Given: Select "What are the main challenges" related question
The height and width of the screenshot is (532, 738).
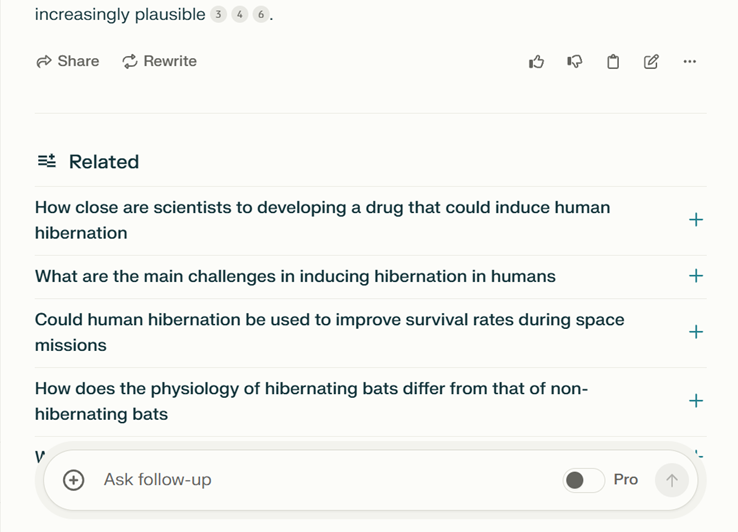Looking at the screenshot, I should point(295,276).
